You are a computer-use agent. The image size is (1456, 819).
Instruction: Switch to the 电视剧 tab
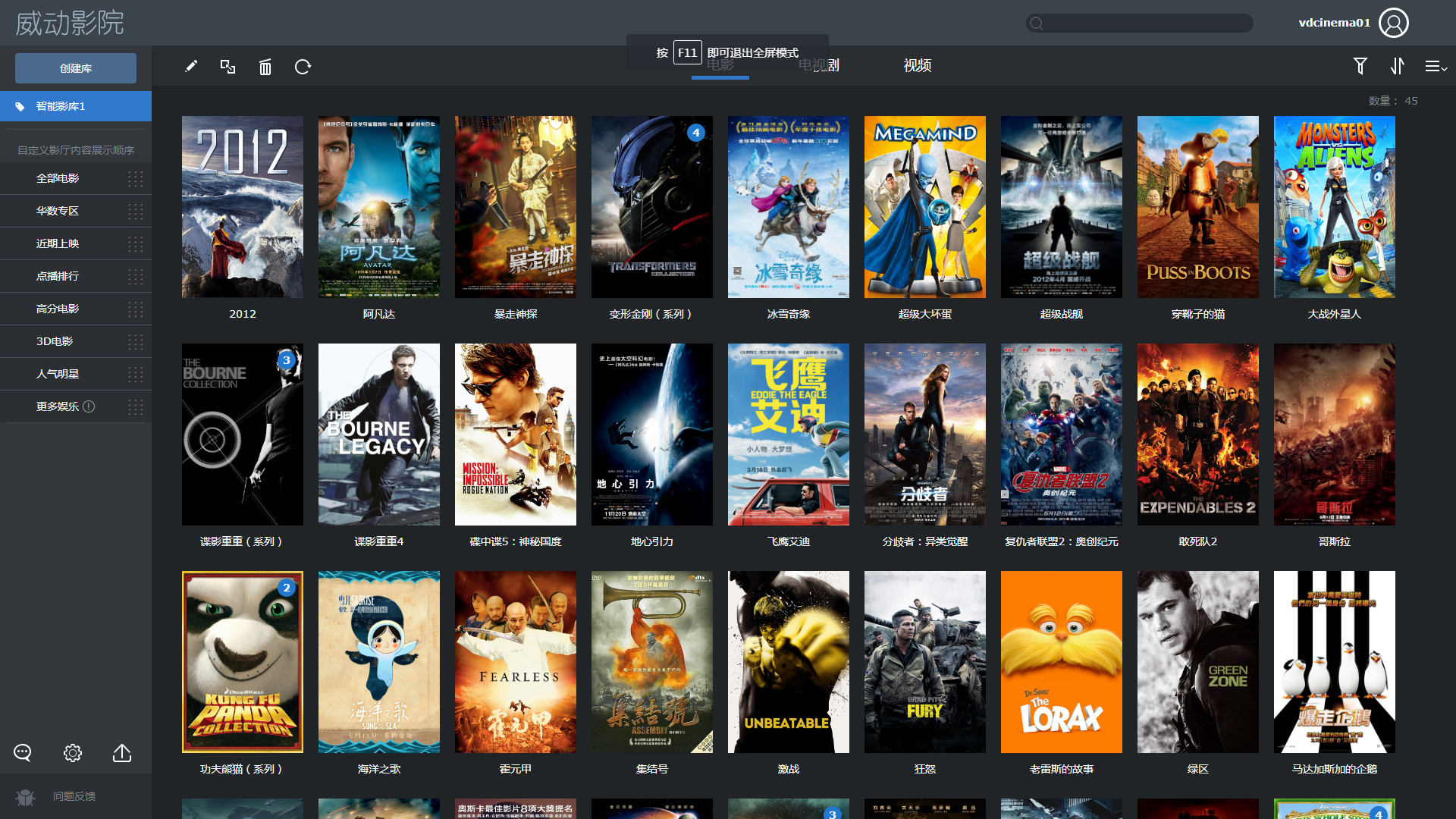pos(819,66)
